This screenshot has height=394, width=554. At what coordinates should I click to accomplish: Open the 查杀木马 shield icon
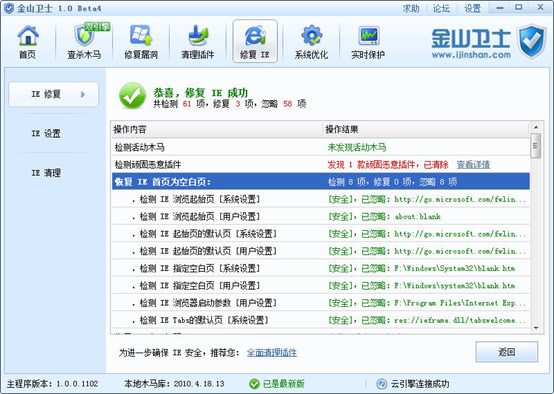pos(84,42)
